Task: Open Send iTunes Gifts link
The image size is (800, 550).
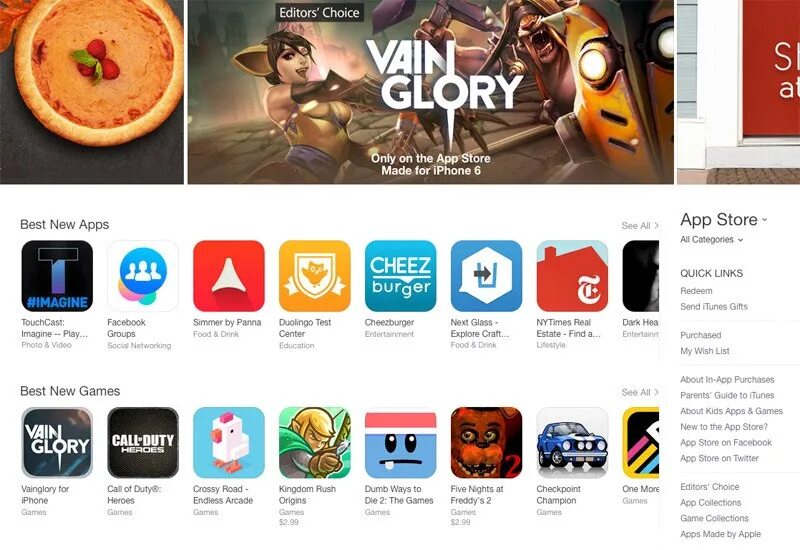Action: coord(714,307)
